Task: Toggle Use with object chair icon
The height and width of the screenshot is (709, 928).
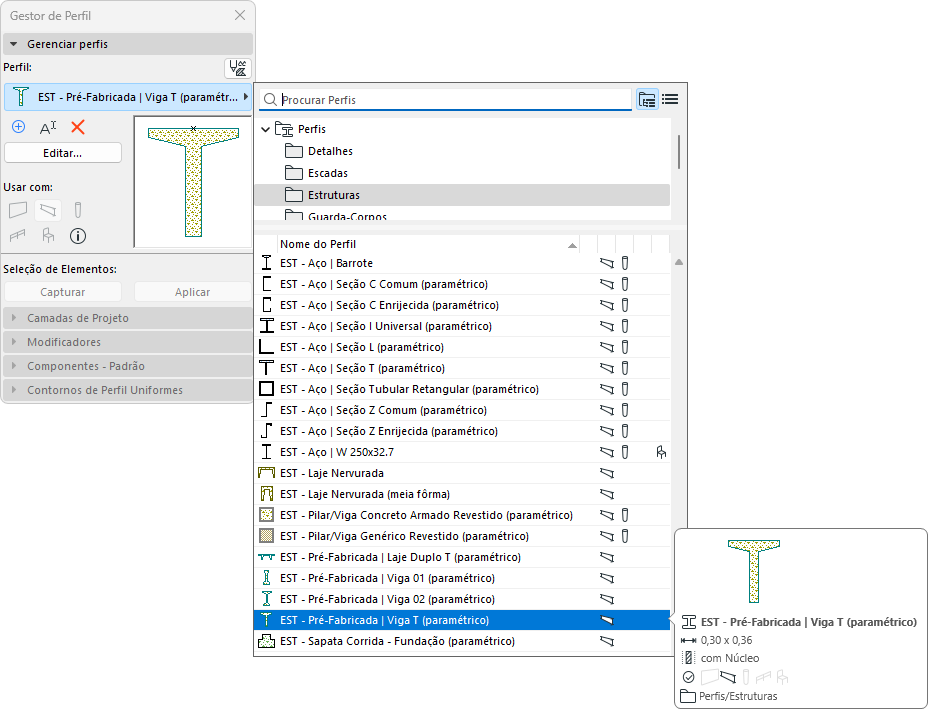Action: pos(48,236)
